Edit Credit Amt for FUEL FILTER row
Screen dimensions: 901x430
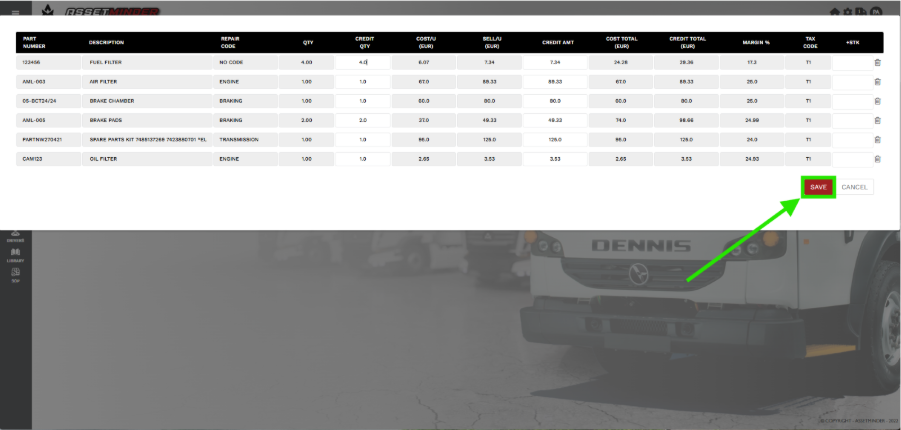pos(555,62)
